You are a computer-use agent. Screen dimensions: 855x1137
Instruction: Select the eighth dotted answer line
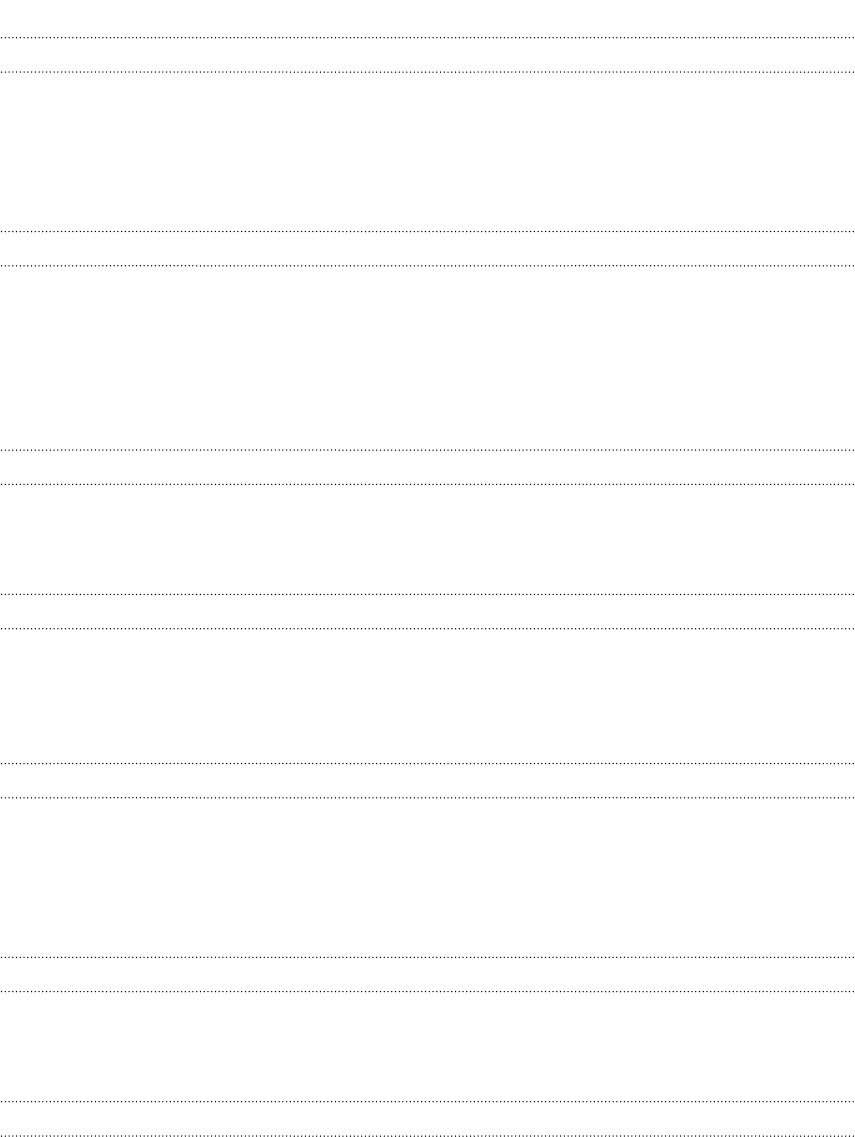coord(427,628)
